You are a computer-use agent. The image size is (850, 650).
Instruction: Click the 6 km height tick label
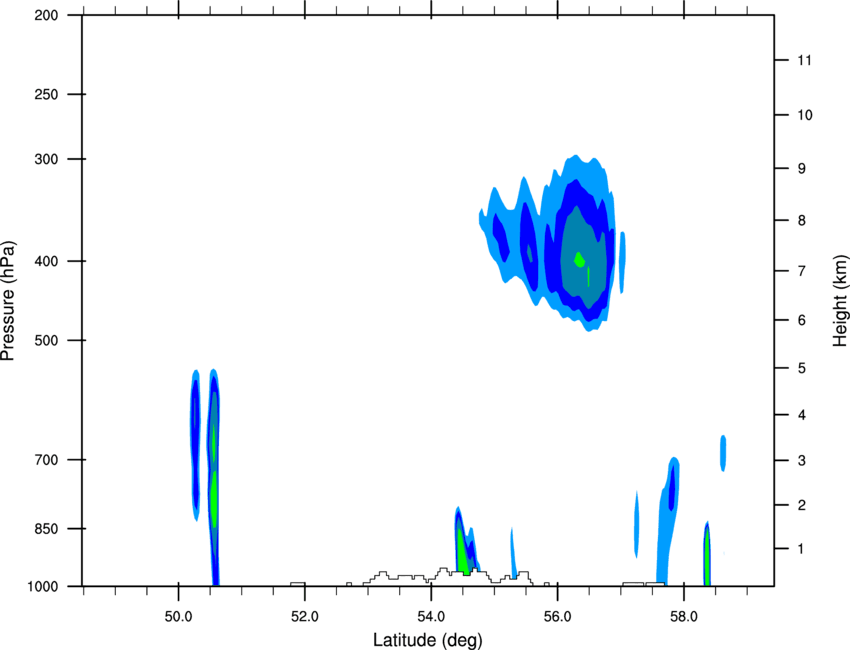coord(802,320)
